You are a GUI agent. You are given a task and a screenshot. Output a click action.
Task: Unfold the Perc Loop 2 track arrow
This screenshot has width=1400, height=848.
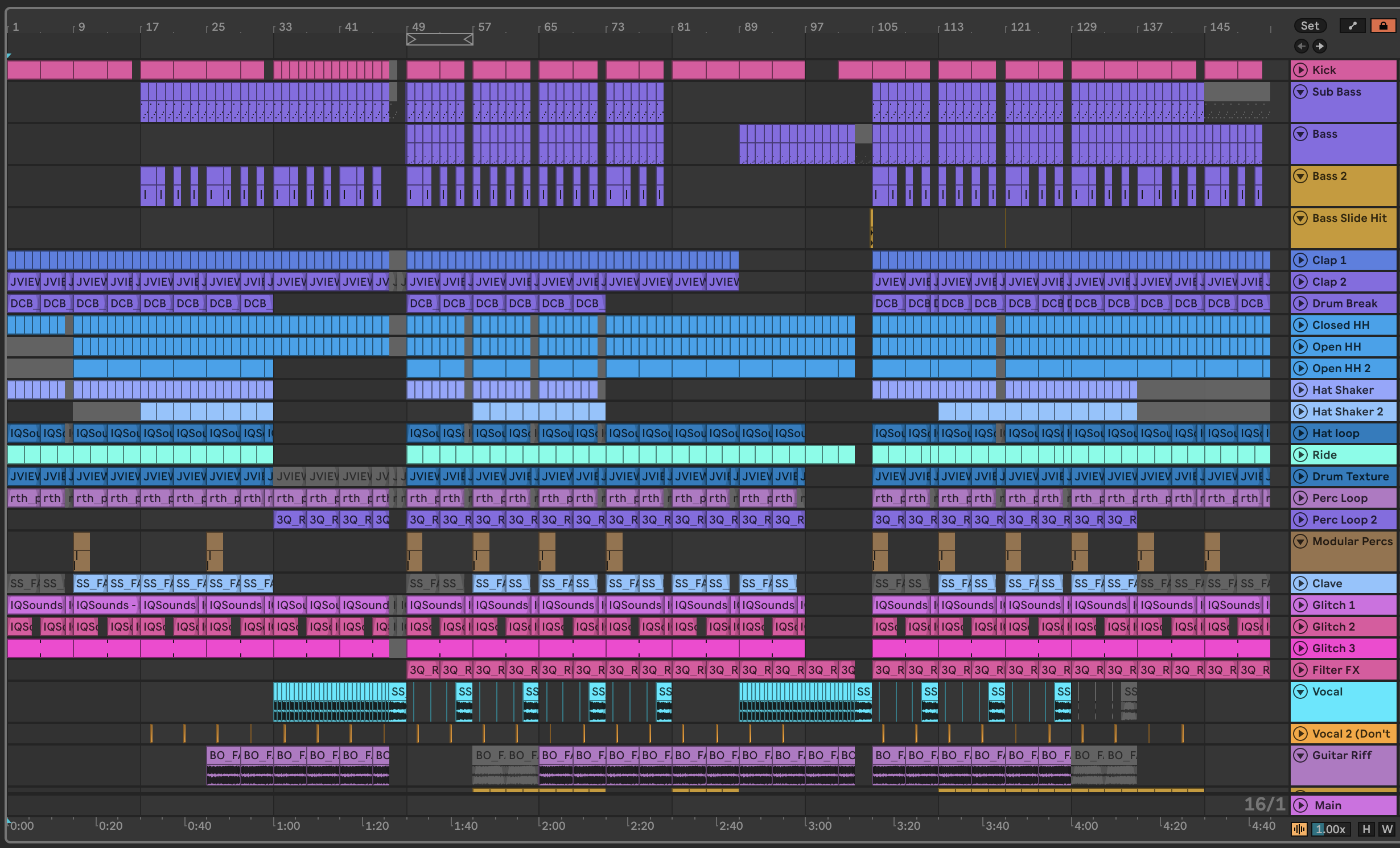click(1300, 520)
